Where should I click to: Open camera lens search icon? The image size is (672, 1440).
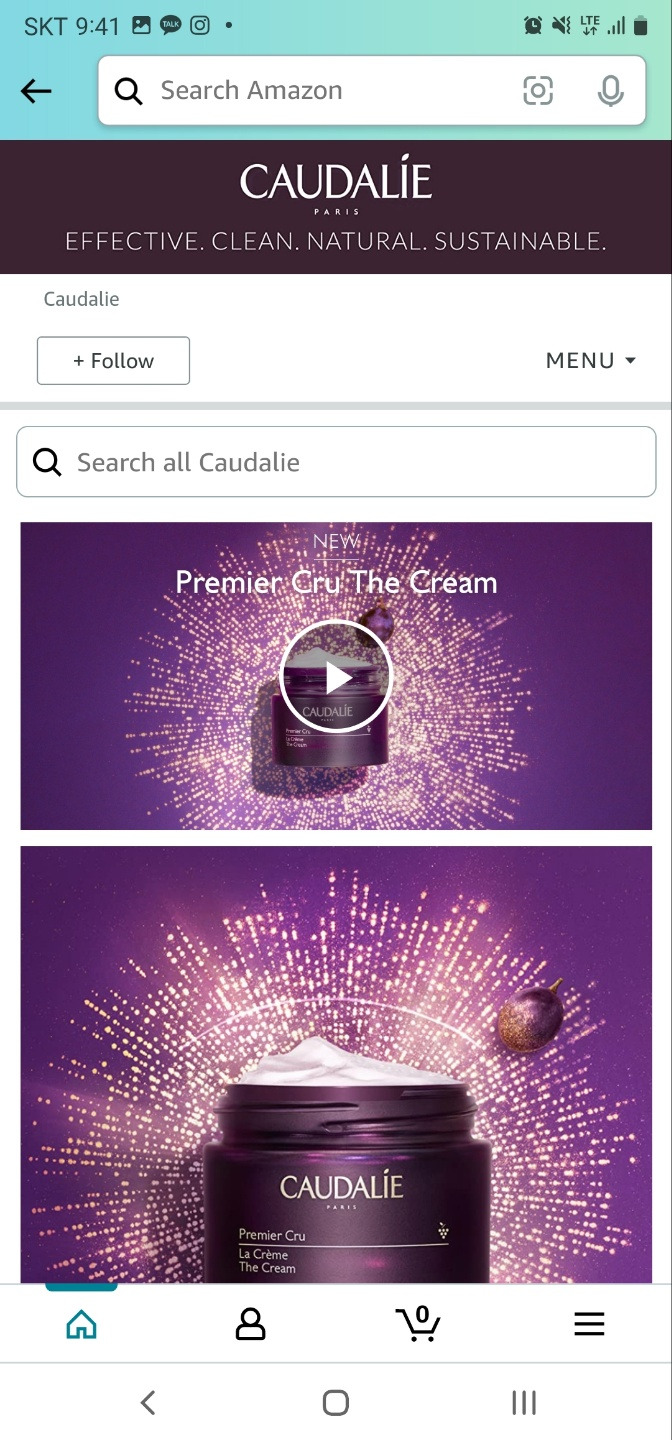[538, 91]
